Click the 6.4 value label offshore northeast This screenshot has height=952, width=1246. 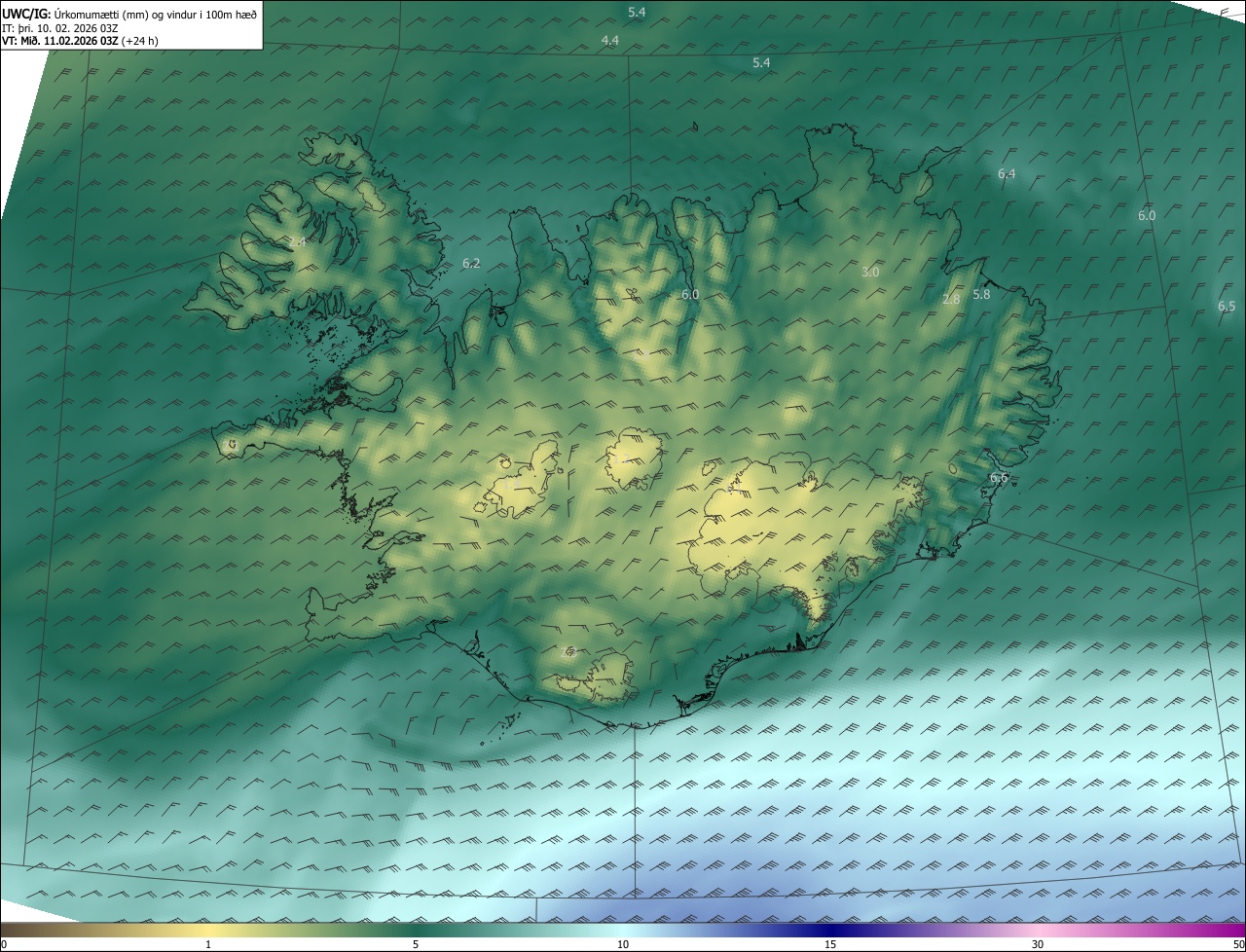(1007, 173)
